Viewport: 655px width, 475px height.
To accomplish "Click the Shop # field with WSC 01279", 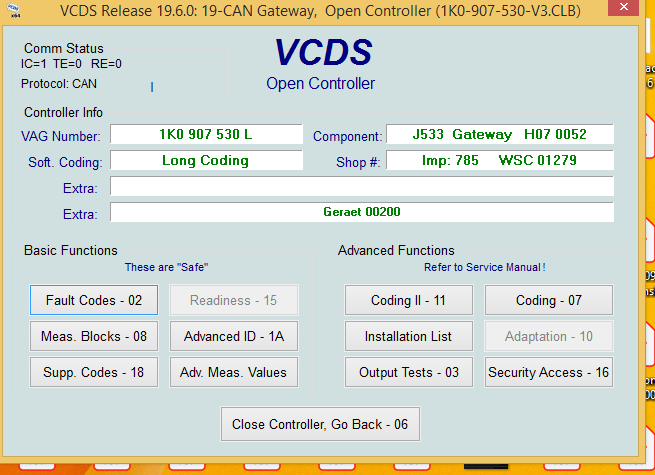I will (x=500, y=160).
